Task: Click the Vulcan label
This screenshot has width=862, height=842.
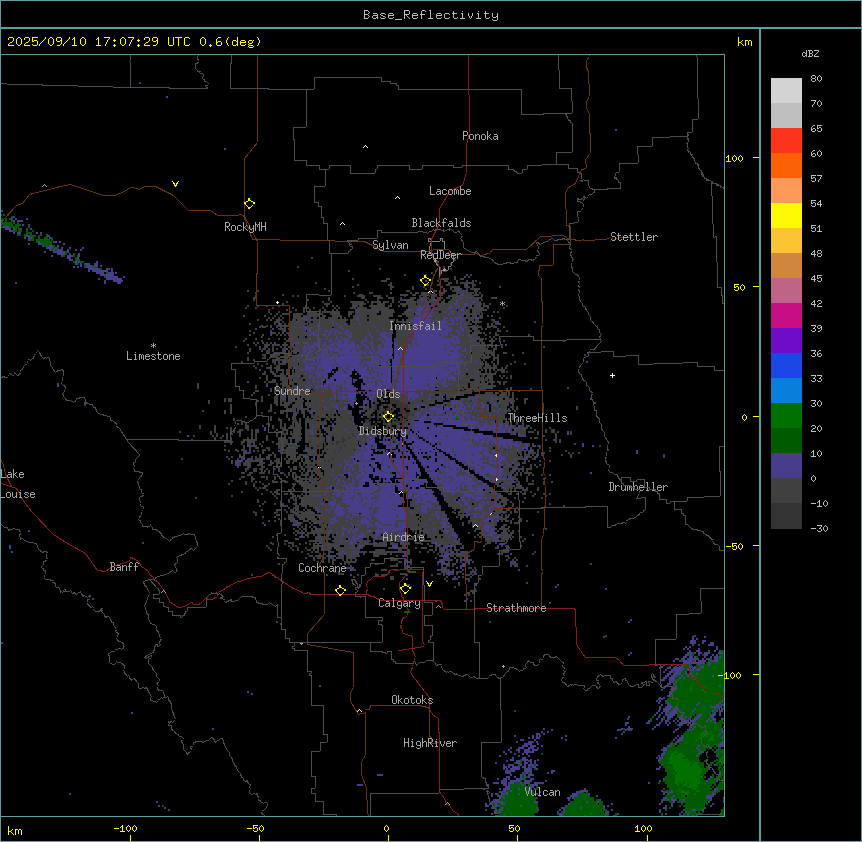Action: click(x=543, y=792)
